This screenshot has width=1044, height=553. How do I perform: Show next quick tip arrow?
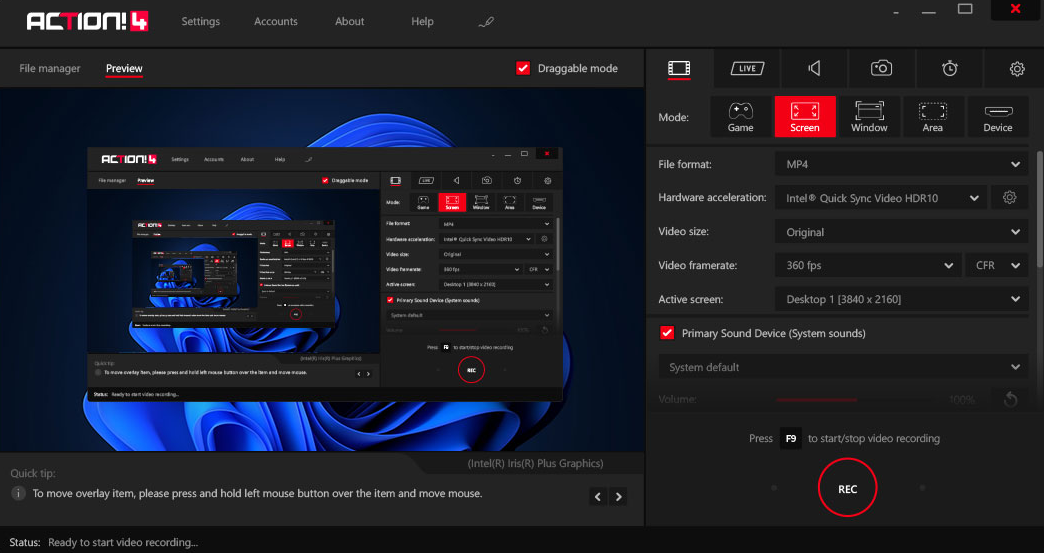click(620, 496)
